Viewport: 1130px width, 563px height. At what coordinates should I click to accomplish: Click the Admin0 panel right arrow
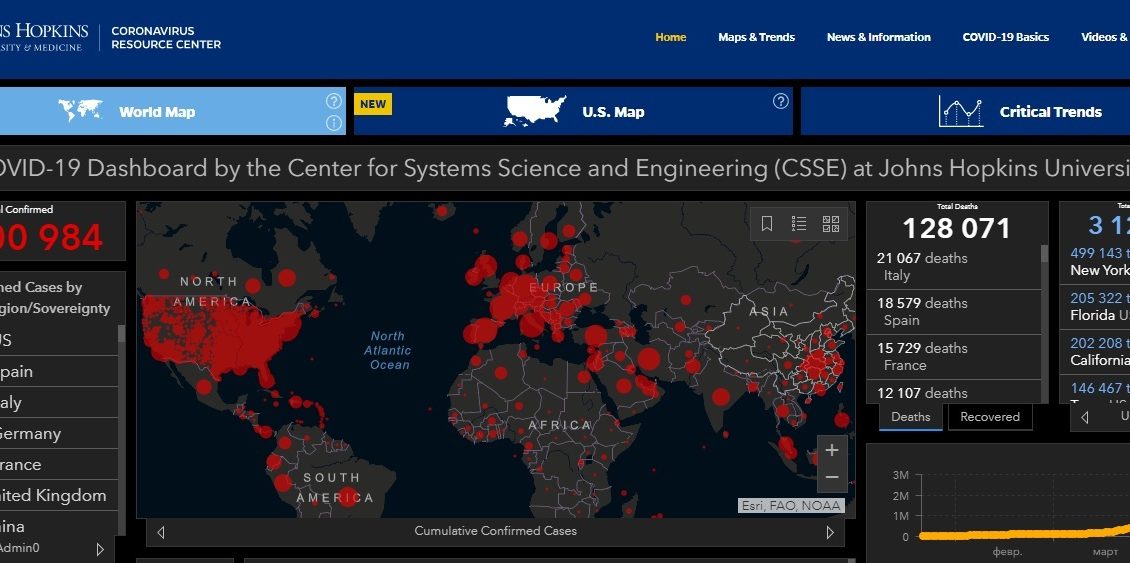(100, 549)
